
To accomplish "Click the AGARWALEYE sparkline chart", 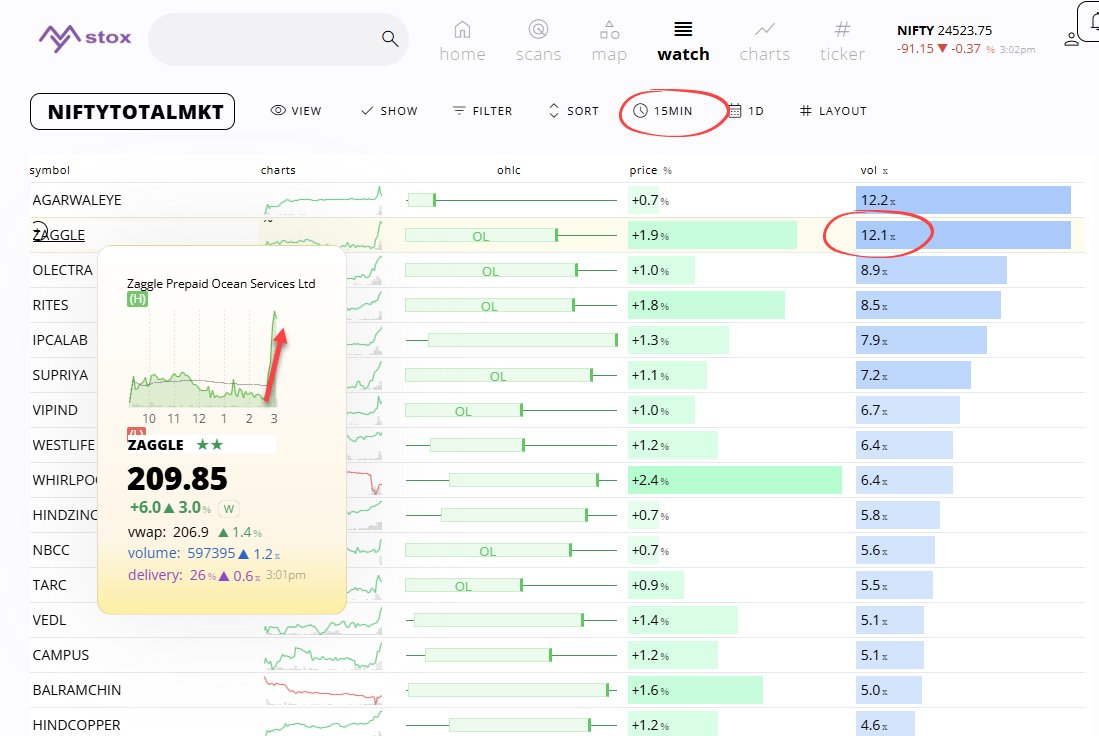I will (x=323, y=200).
